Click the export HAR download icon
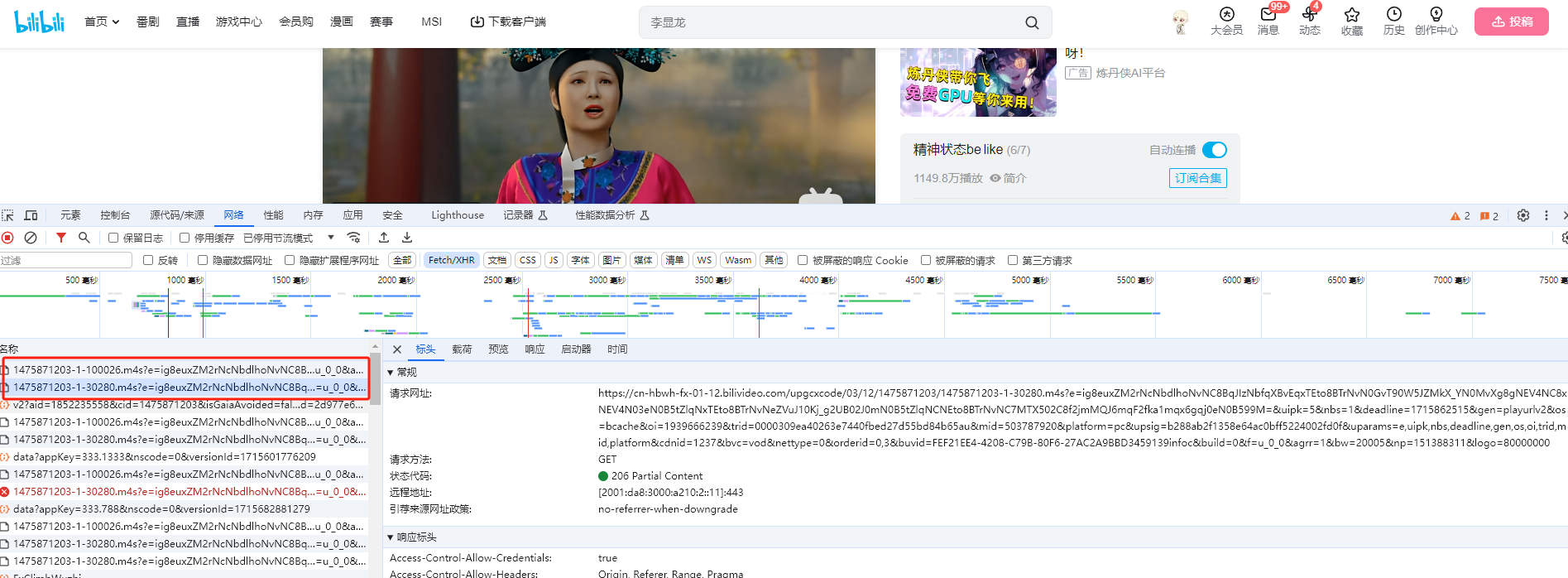 tap(407, 238)
